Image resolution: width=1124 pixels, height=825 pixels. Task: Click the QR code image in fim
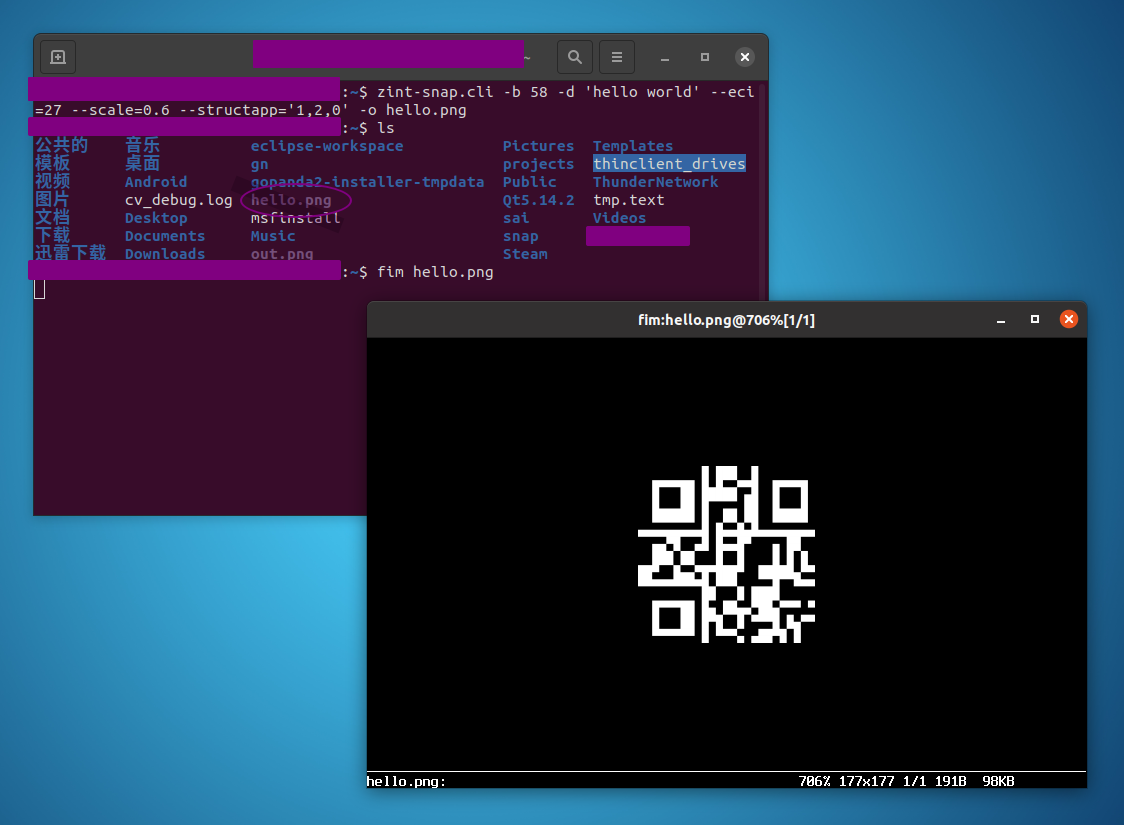729,556
